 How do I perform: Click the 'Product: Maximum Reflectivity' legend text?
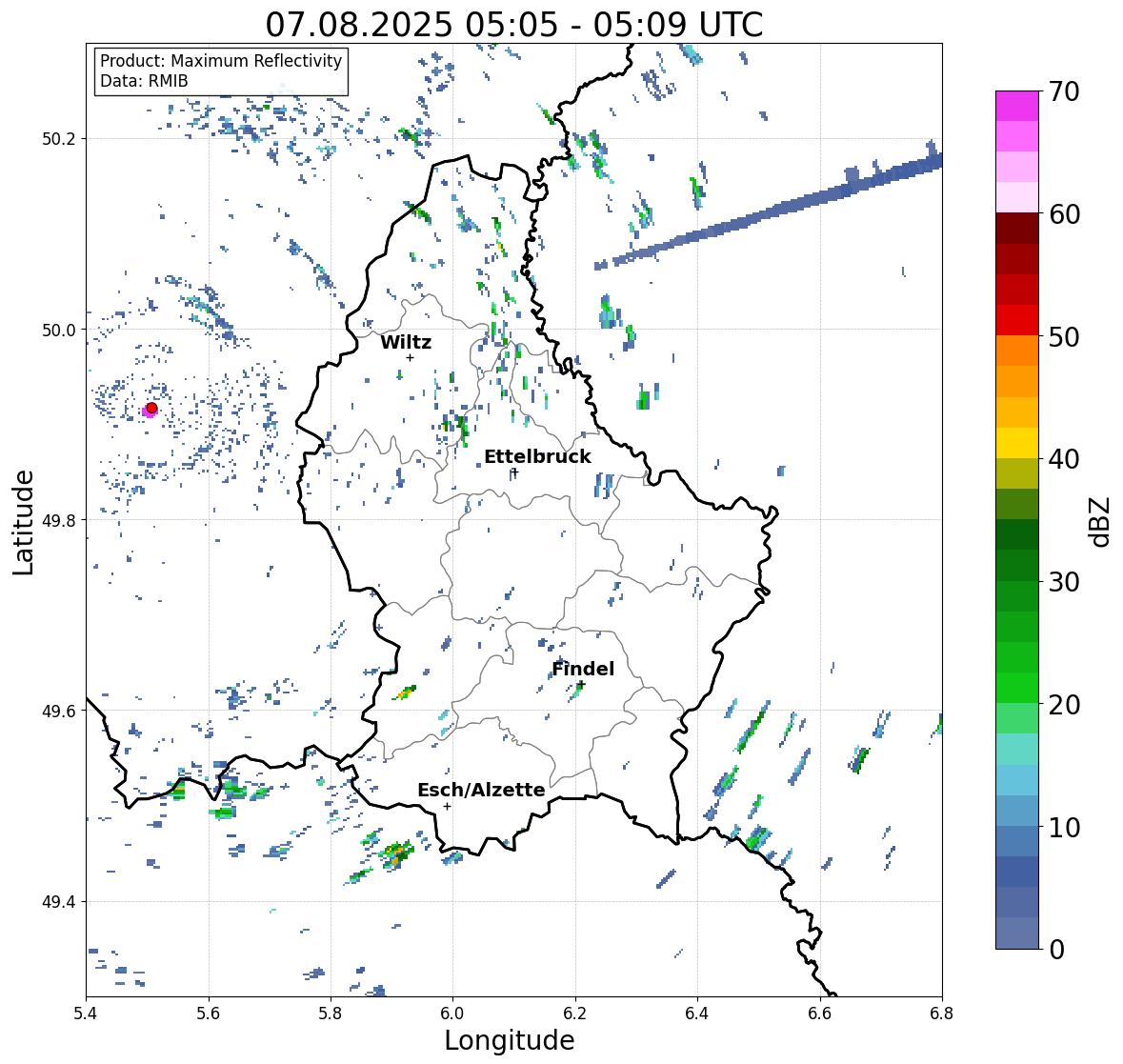tap(221, 61)
